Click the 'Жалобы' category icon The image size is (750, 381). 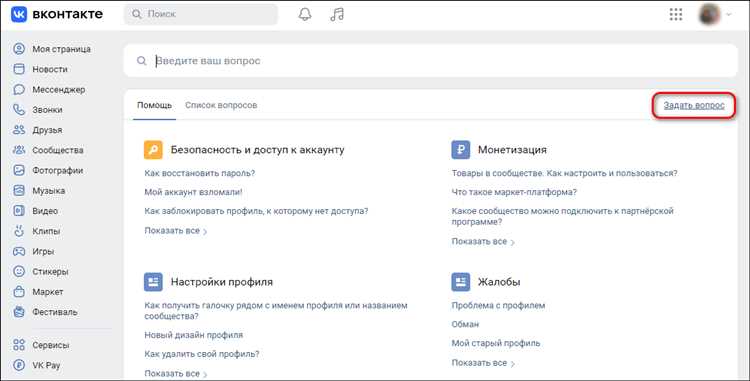461,282
